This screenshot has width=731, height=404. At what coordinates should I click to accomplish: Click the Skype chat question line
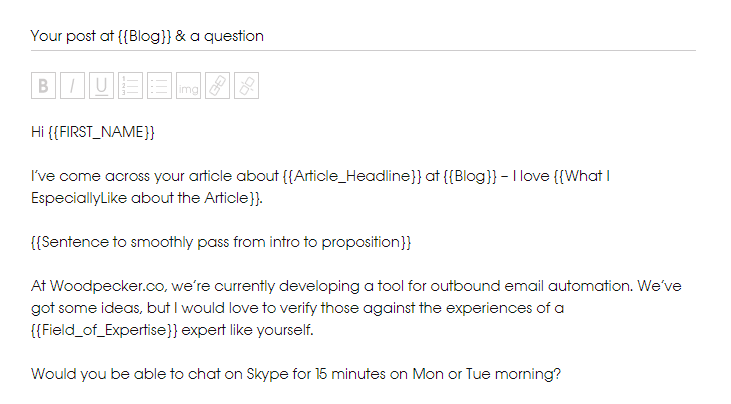tap(296, 375)
